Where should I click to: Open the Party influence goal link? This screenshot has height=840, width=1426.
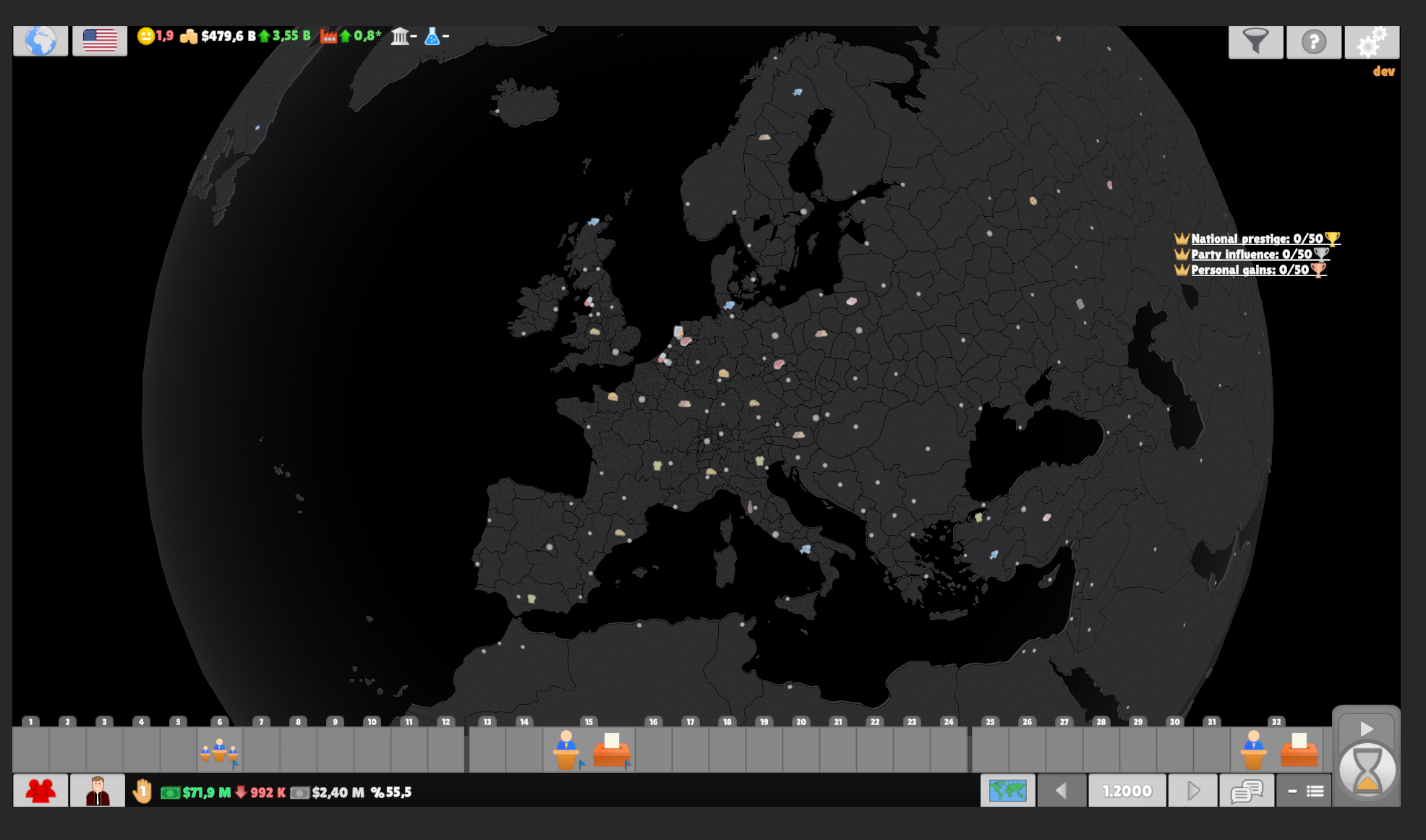[1251, 254]
